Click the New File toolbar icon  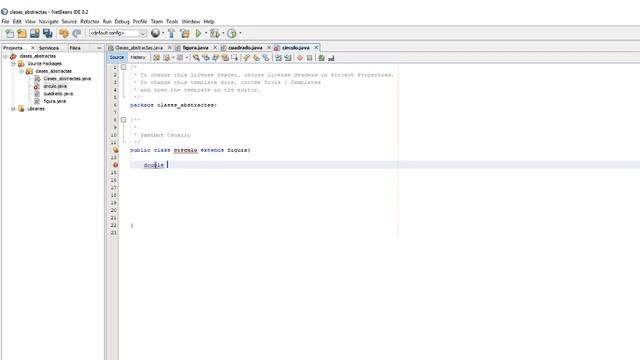coord(9,33)
